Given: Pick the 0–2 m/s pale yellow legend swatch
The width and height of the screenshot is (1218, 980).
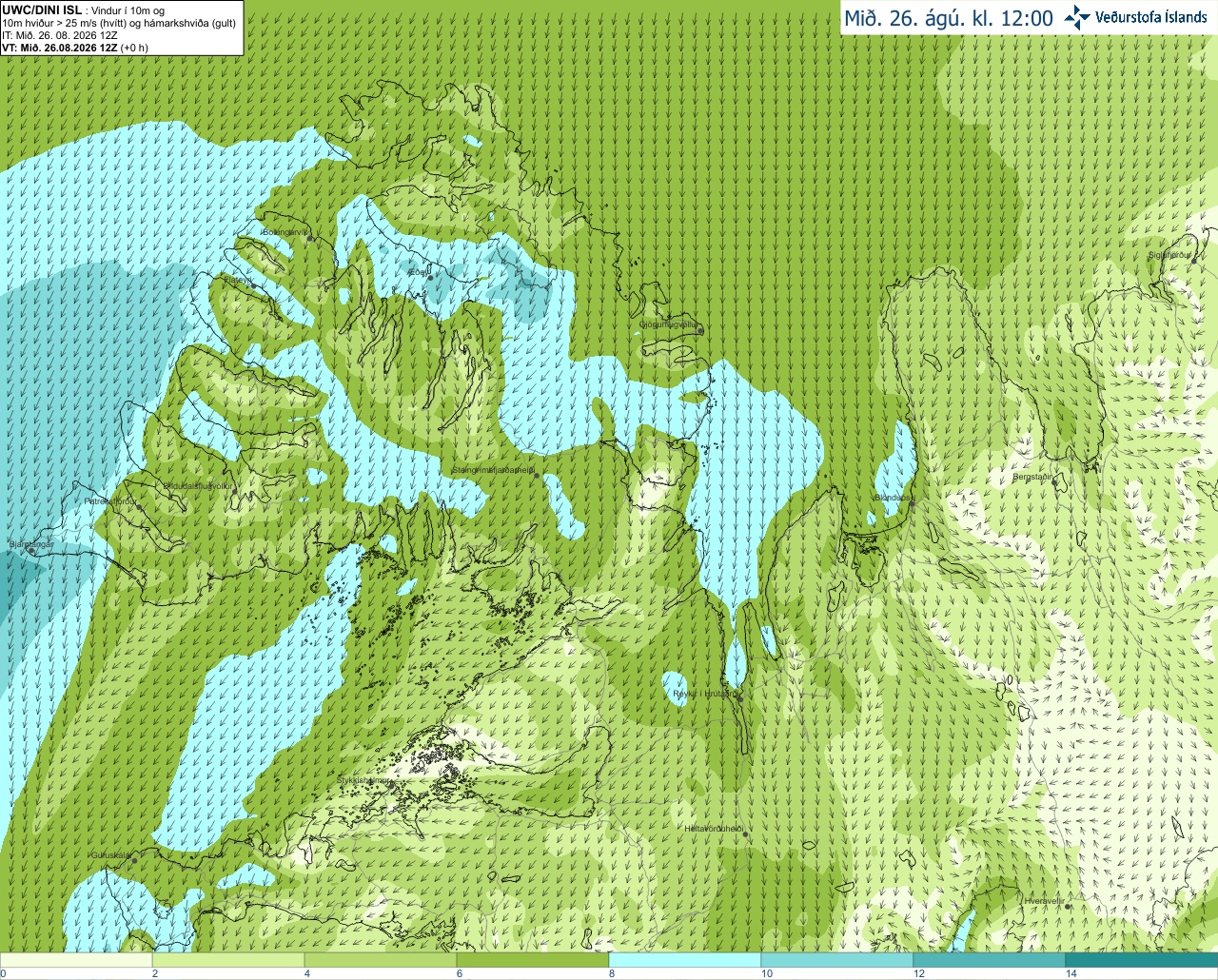Looking at the screenshot, I should (76, 960).
